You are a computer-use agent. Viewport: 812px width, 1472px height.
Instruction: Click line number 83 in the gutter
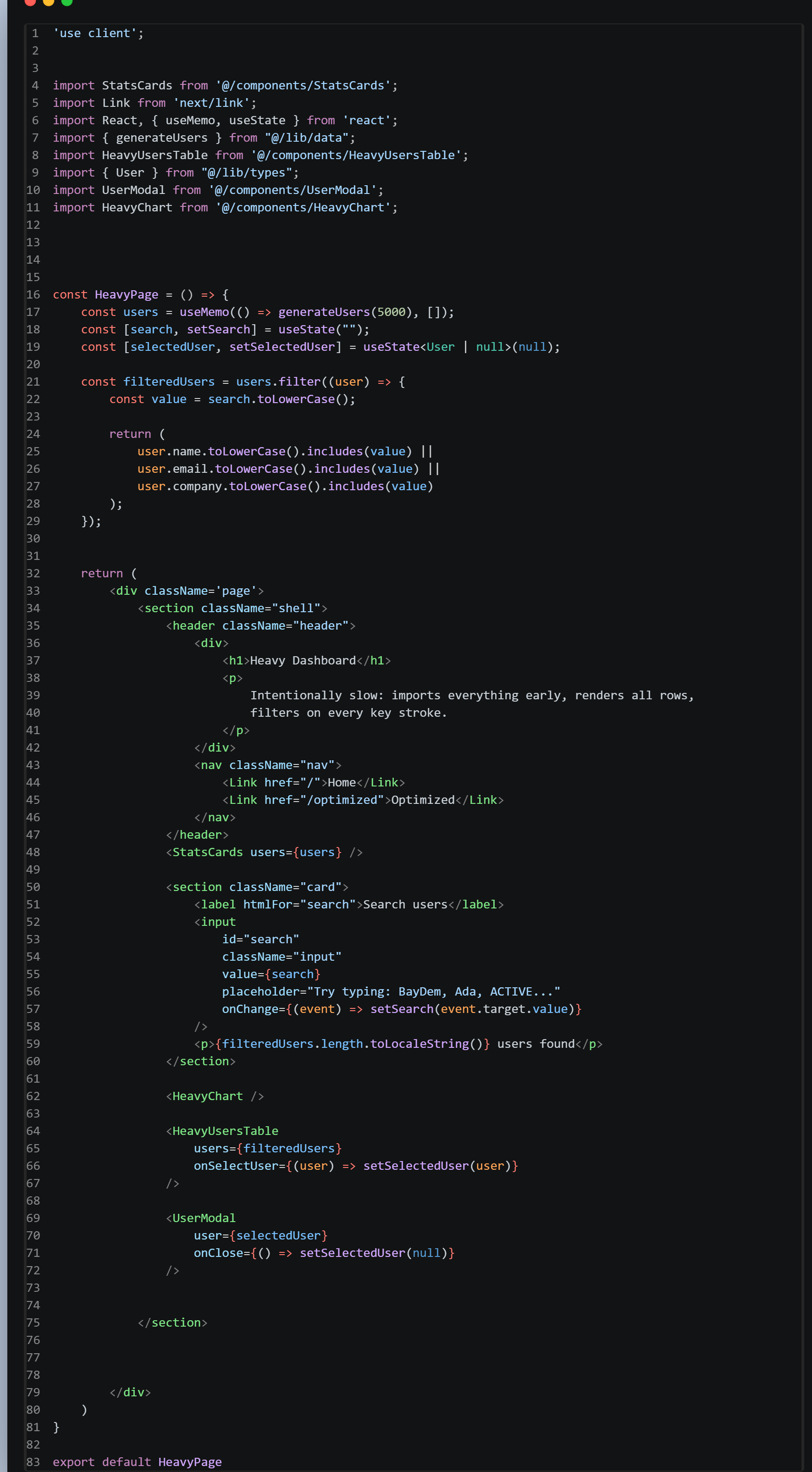(33, 1463)
